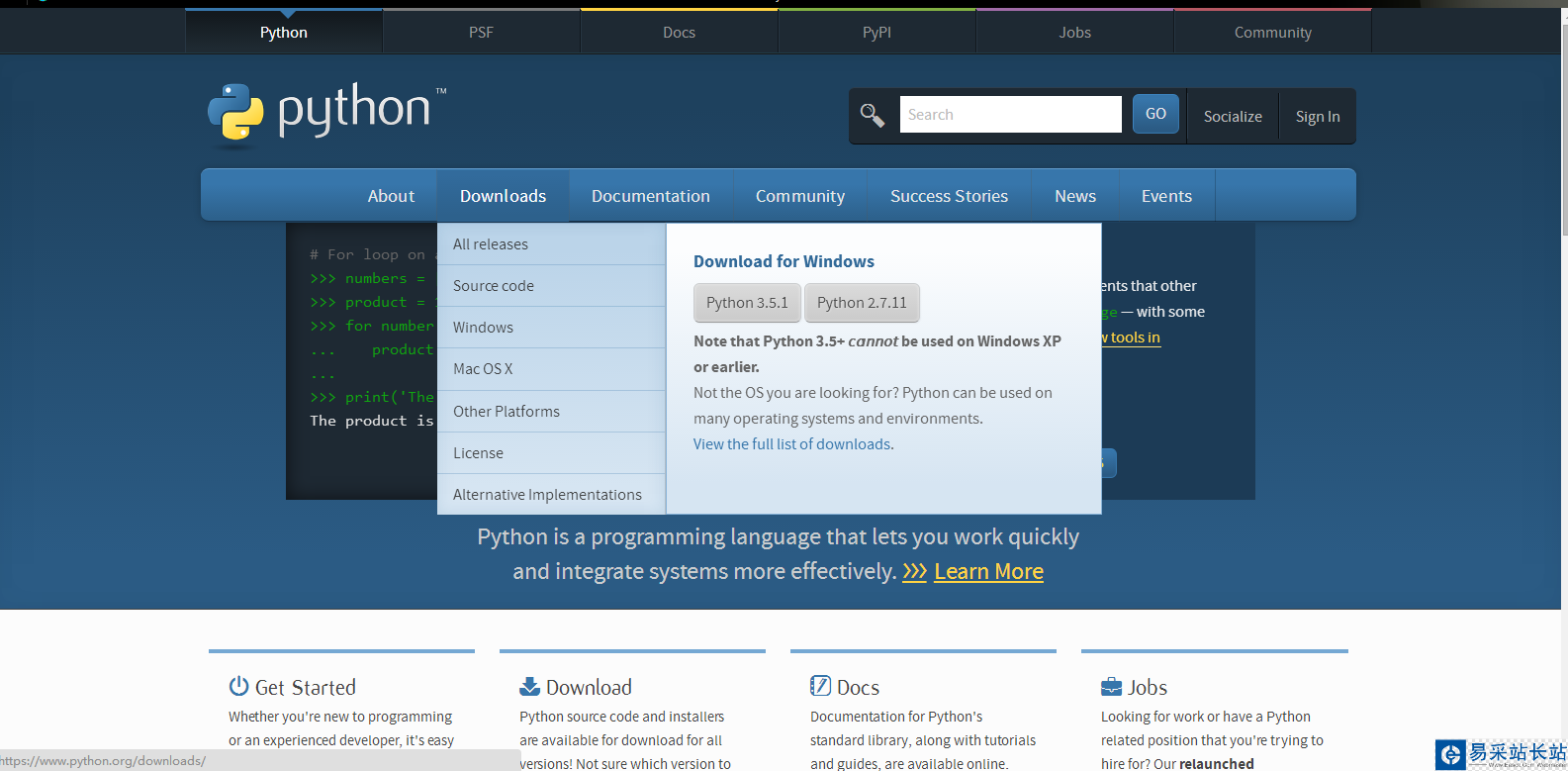Screen dimensions: 1568x771
Task: Open the News navigation menu
Action: click(1075, 196)
